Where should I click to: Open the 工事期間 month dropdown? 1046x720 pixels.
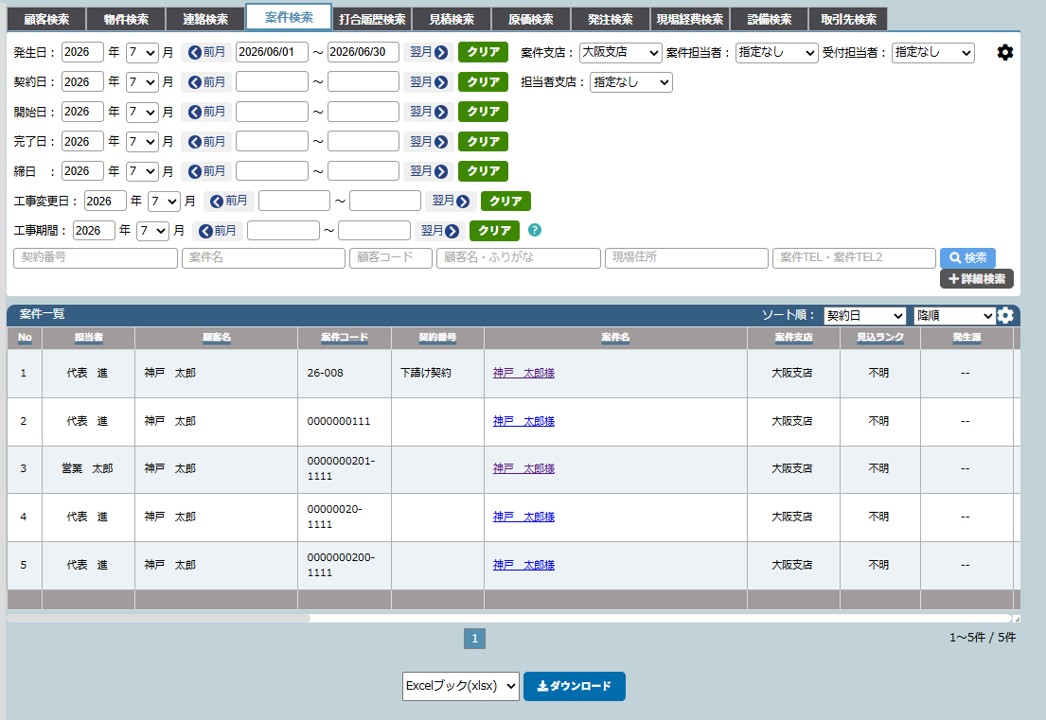point(153,230)
